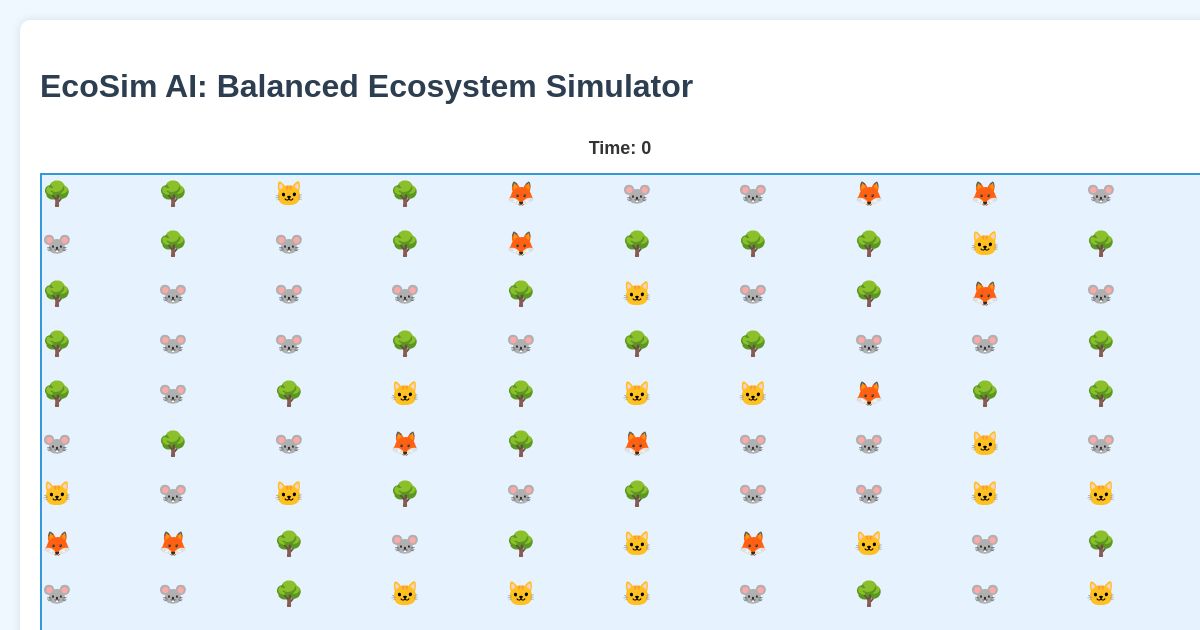
Task: Select a cat emoji in the seventh row
Action: [x=57, y=493]
